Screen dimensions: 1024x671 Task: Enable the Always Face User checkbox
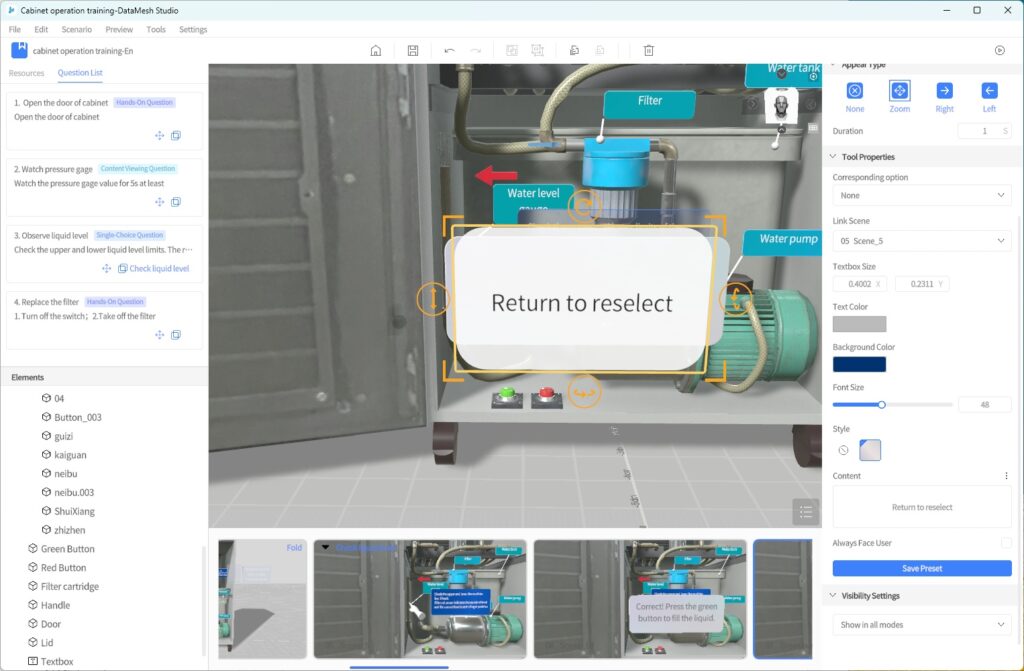(1006, 543)
